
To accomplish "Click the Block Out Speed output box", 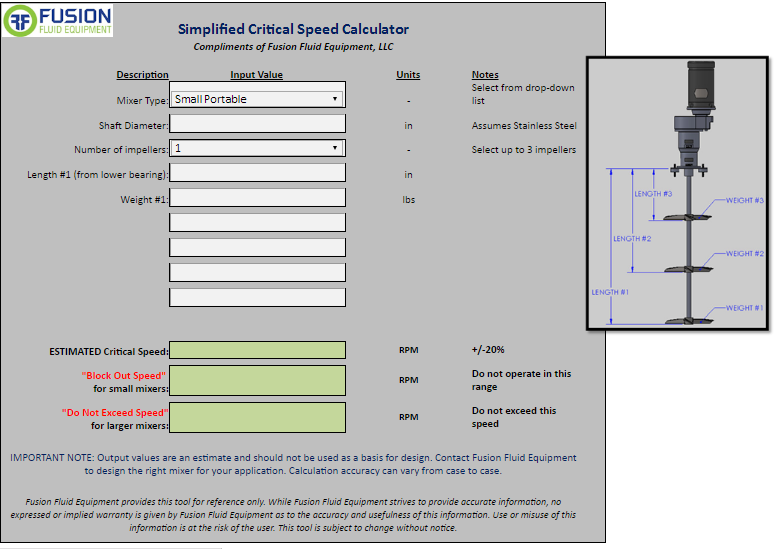I will 257,380.
